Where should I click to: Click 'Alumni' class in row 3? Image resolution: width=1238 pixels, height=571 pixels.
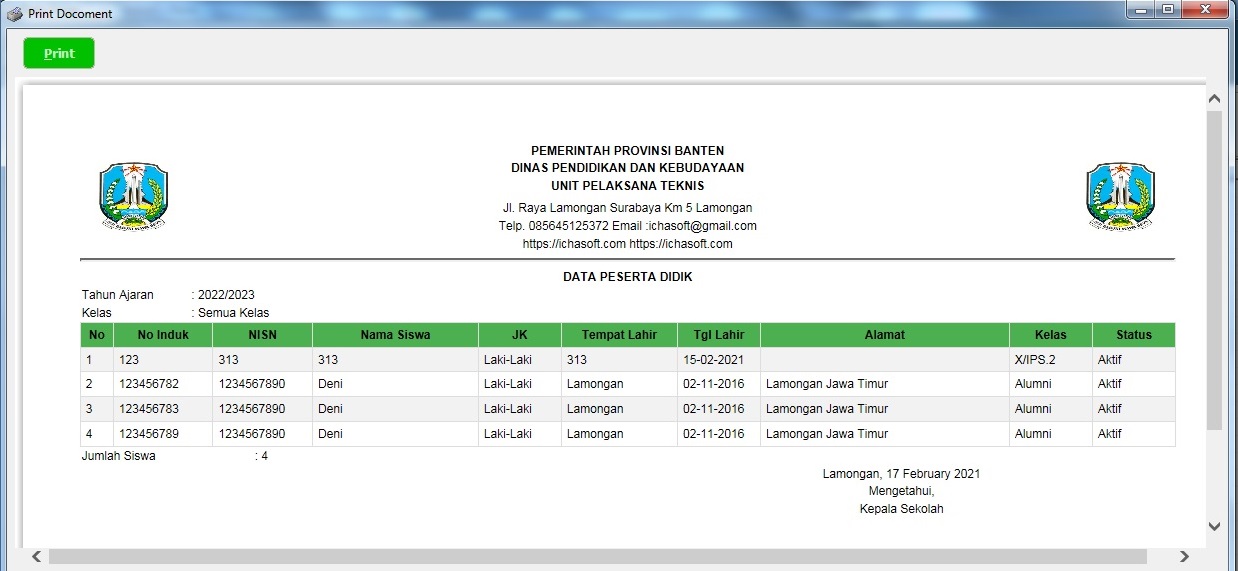pyautogui.click(x=1033, y=409)
